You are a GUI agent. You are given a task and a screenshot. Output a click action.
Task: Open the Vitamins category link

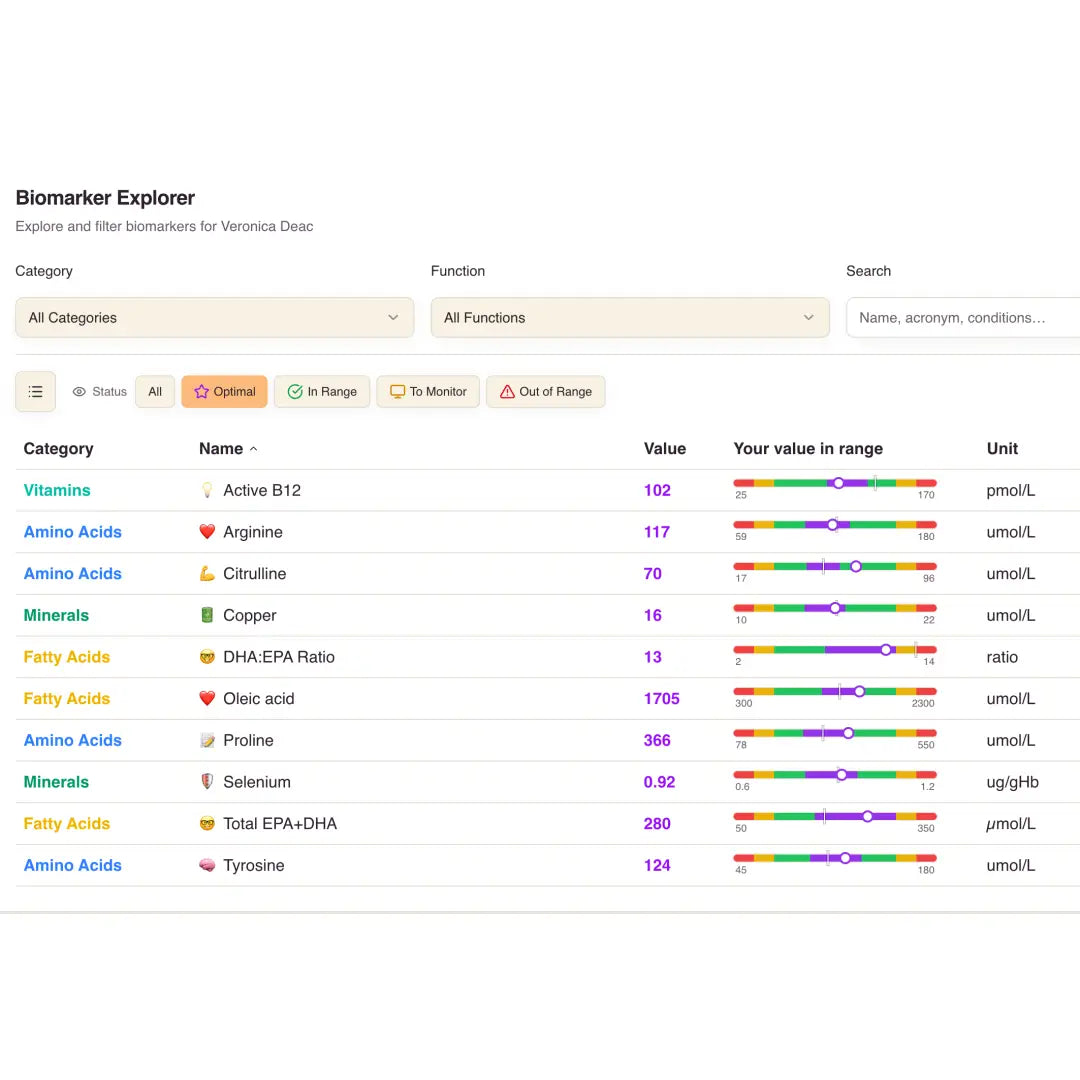[x=57, y=490]
